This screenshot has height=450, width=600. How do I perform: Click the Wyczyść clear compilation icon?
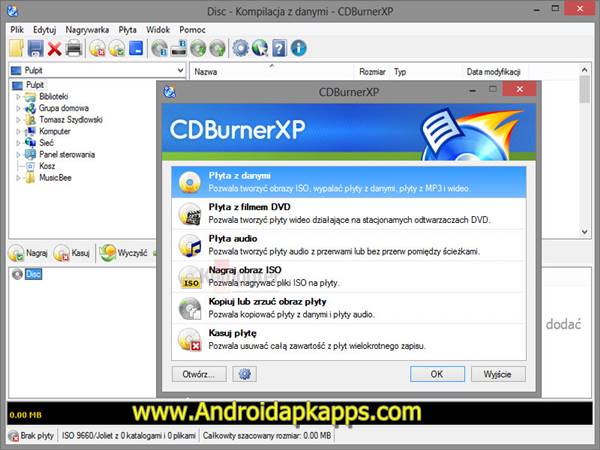[x=108, y=253]
